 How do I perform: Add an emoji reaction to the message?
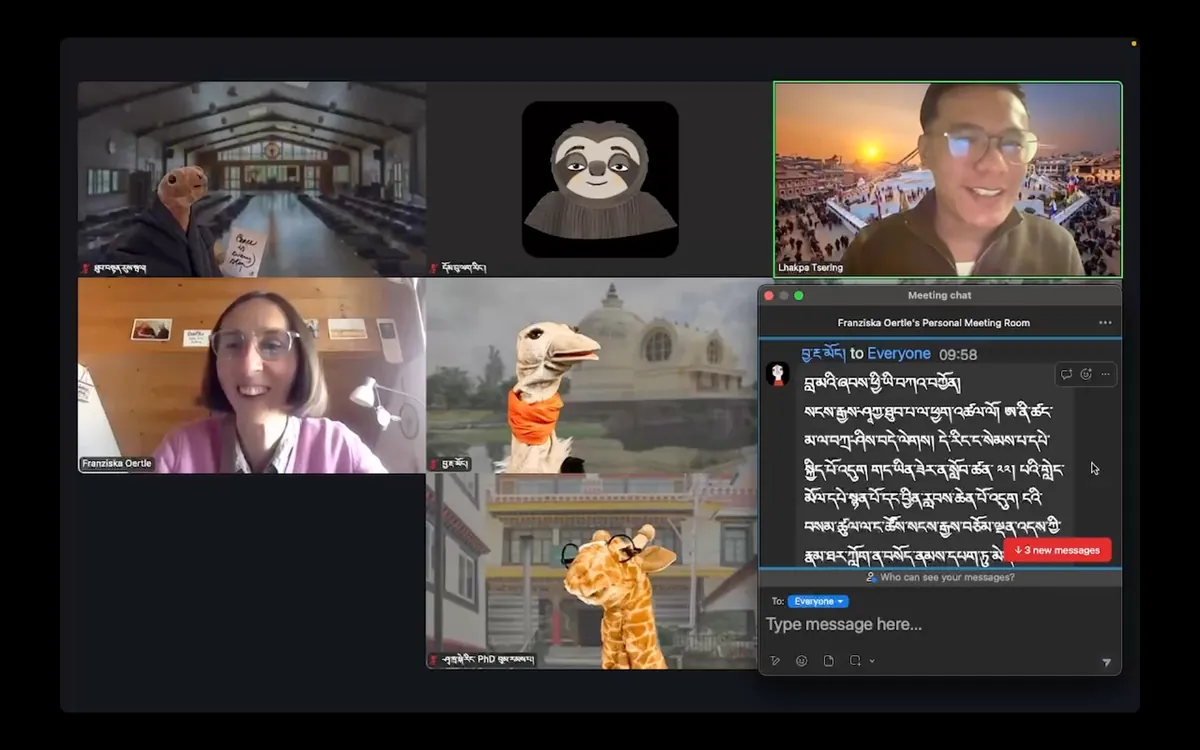pos(1086,374)
